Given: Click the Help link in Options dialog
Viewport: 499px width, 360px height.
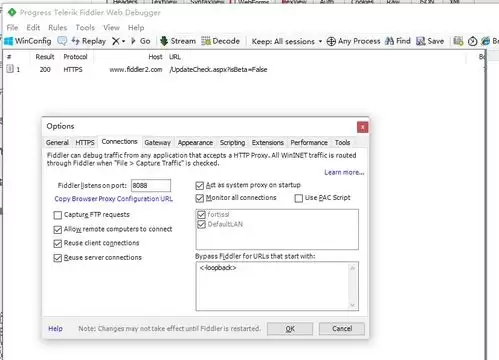Looking at the screenshot, I should click(55, 329).
